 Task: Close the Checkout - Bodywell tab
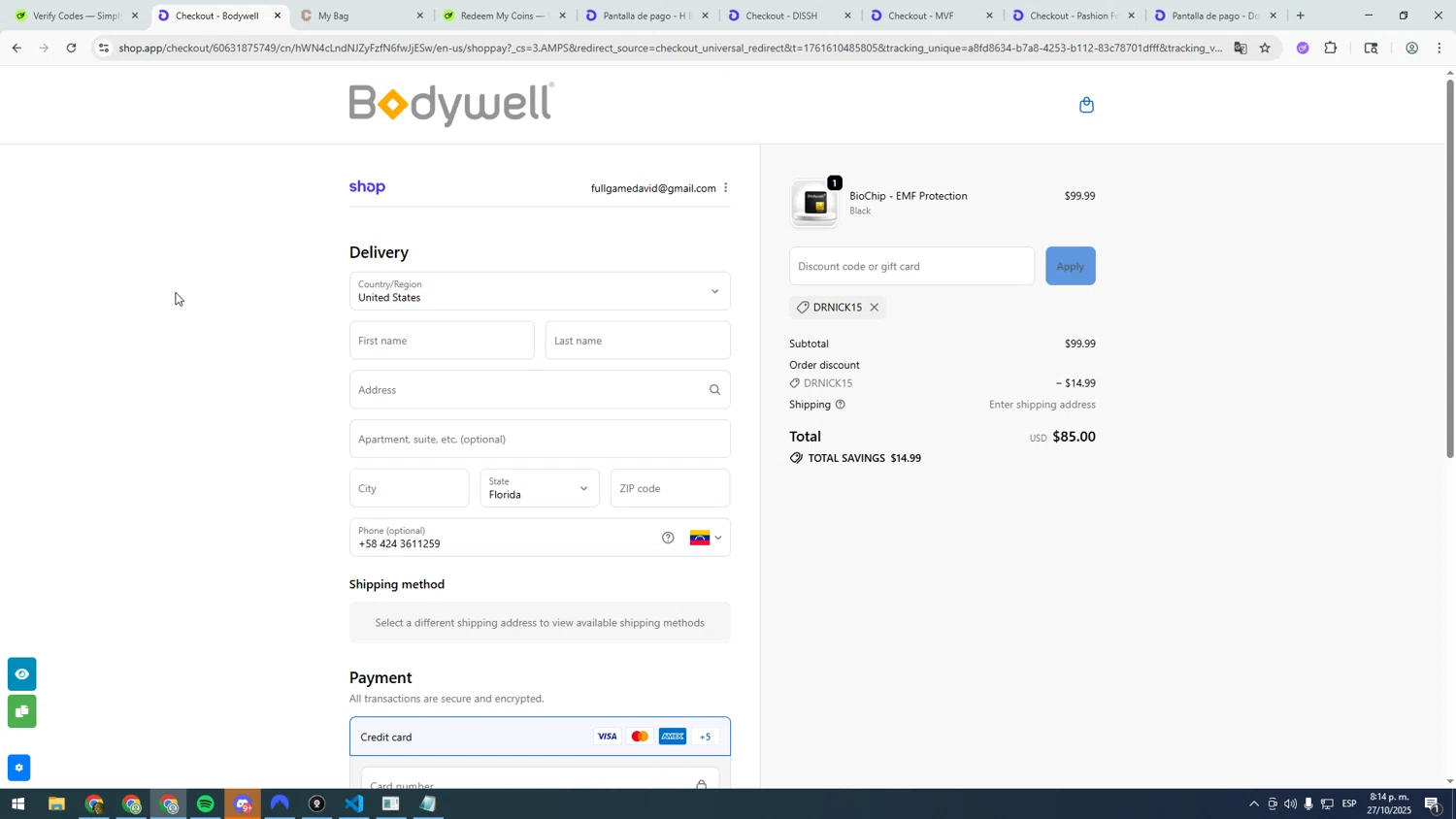[278, 16]
